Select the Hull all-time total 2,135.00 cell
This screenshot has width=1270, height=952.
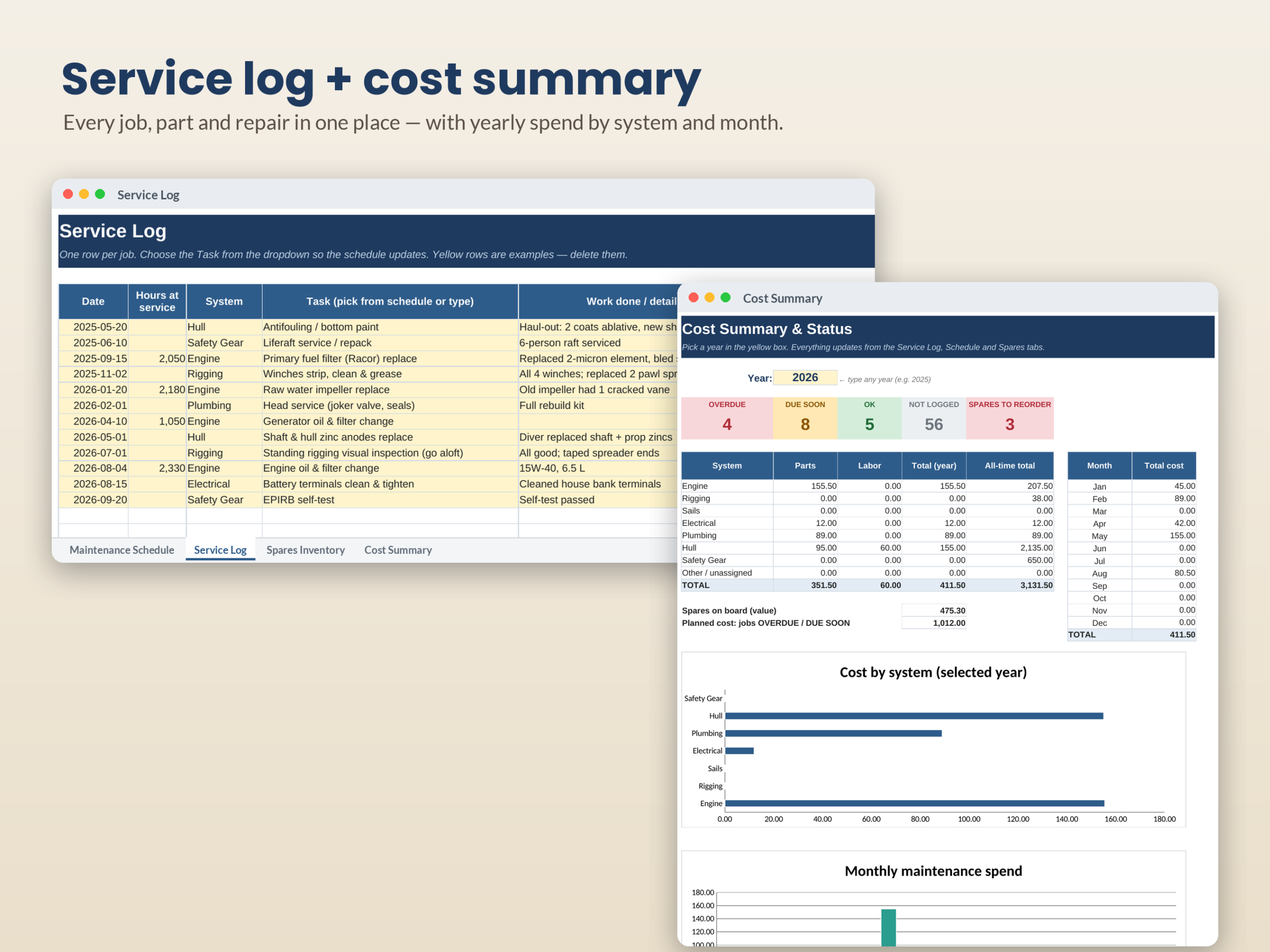1010,548
